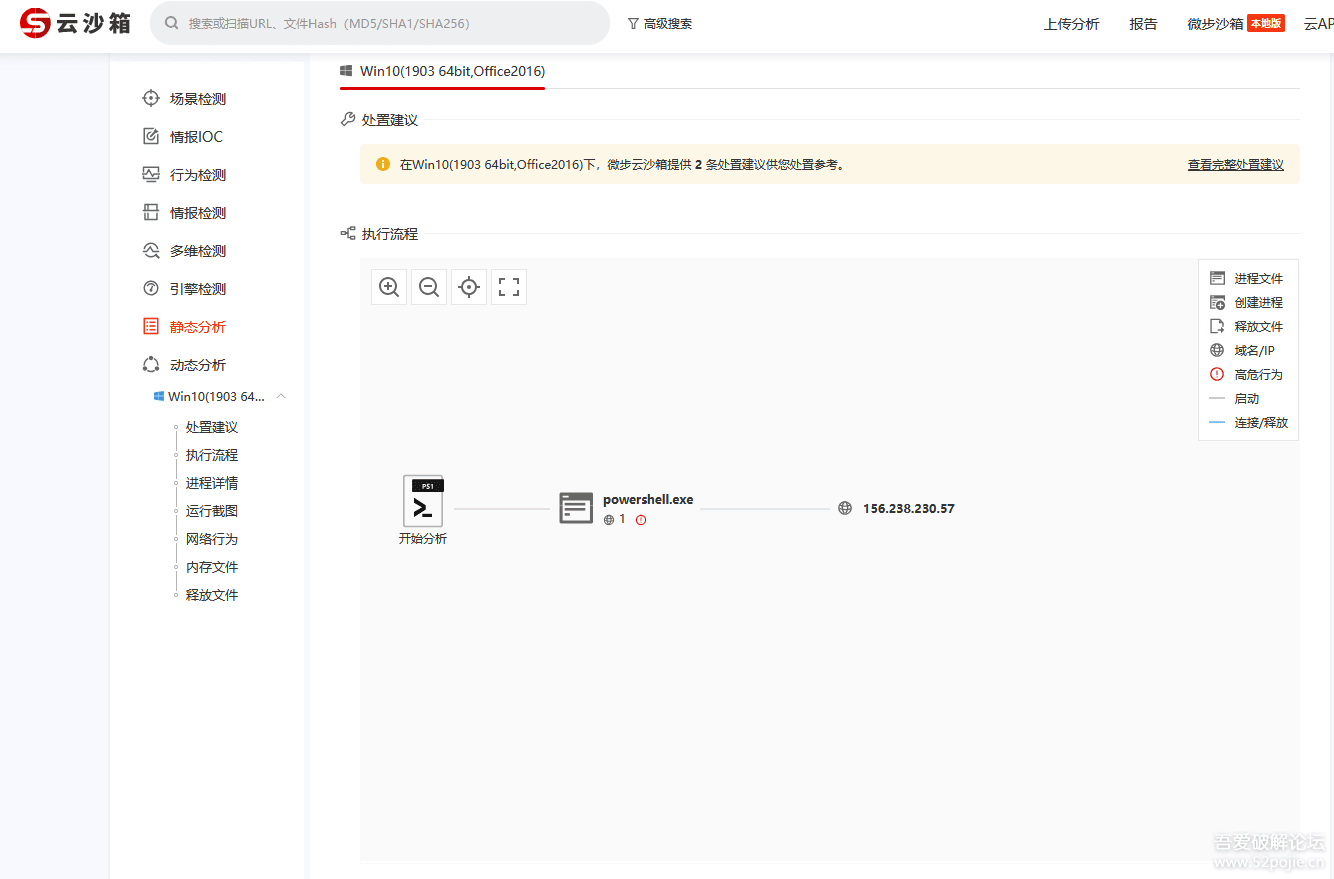Click 连接/释放 legend line entry
This screenshot has width=1334, height=879.
(x=1248, y=422)
